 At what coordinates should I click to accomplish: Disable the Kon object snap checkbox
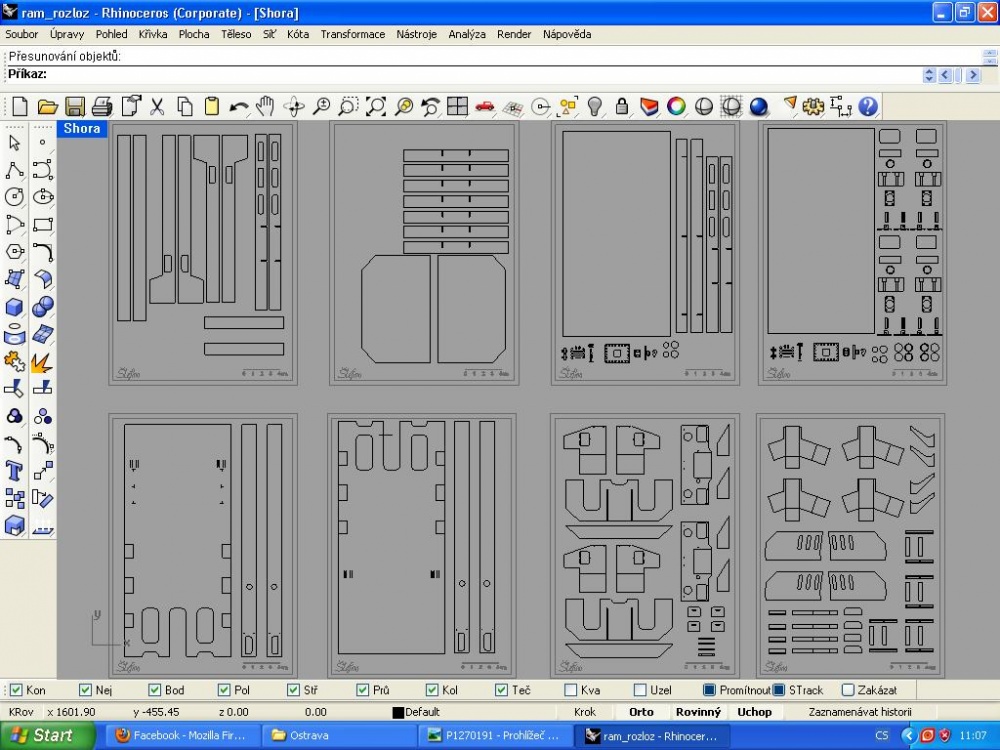pyautogui.click(x=17, y=690)
